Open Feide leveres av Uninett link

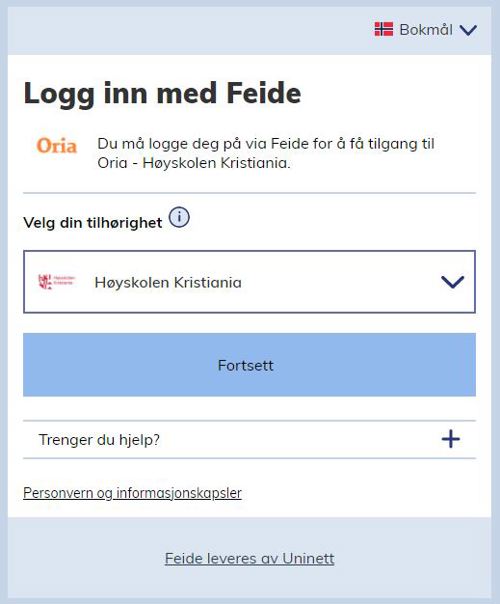(249, 559)
